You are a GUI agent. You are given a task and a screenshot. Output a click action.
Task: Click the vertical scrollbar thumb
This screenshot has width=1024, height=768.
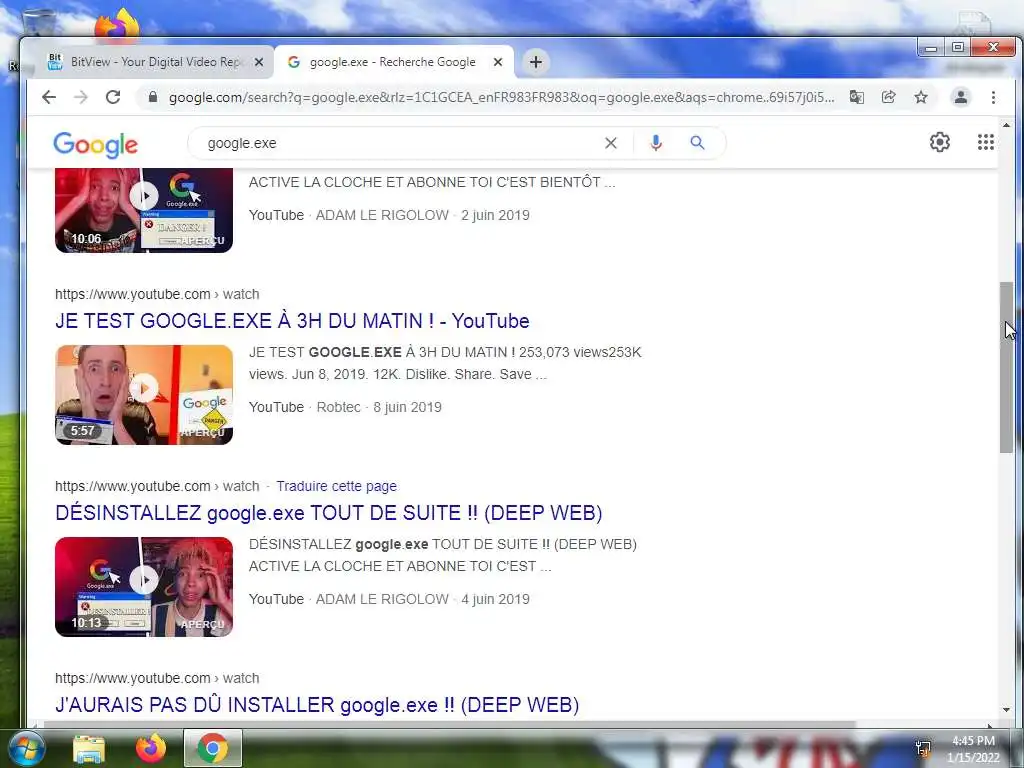coord(1006,367)
